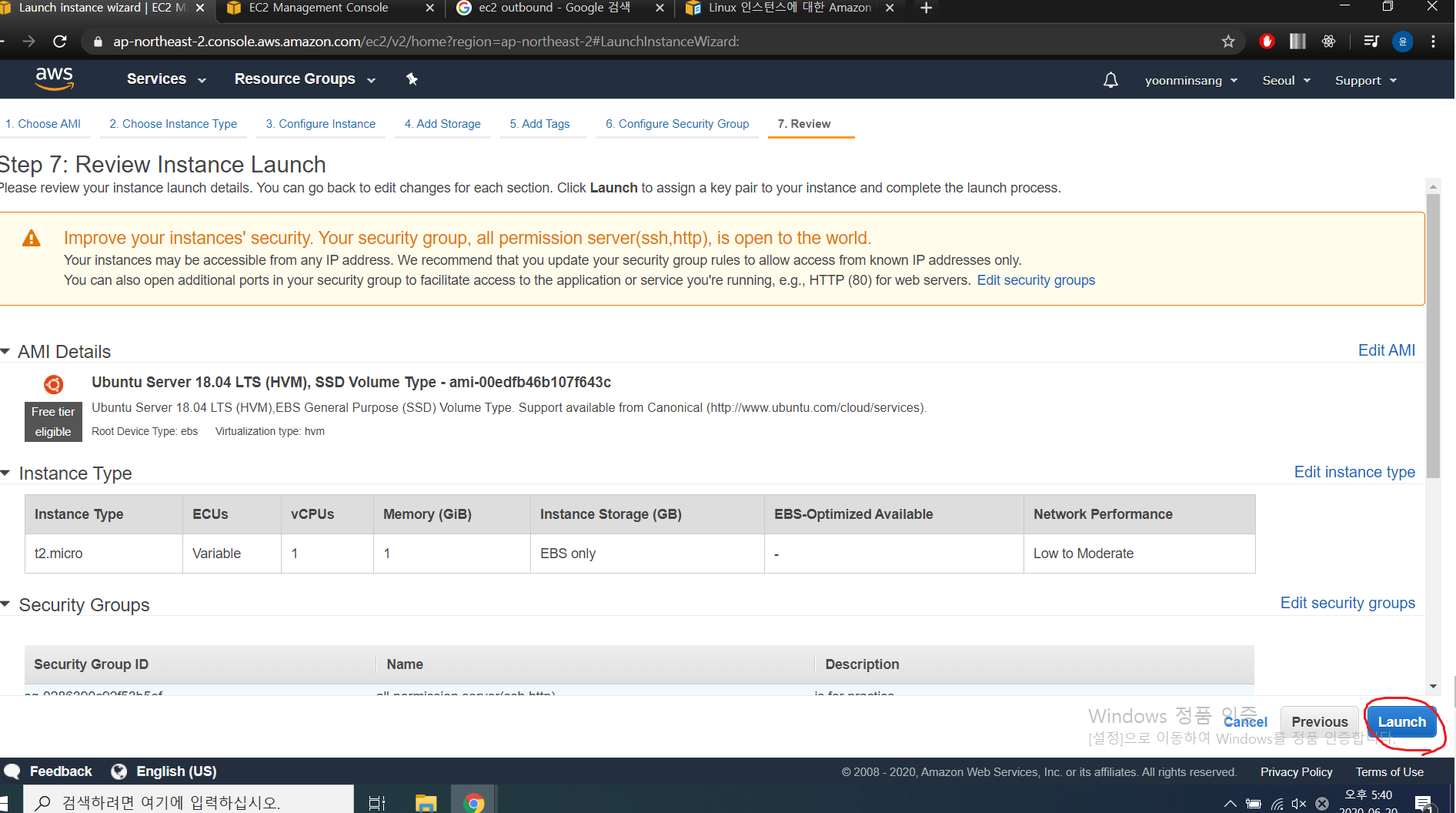Click the Security Group ID column header
The image size is (1456, 813).
(x=200, y=664)
